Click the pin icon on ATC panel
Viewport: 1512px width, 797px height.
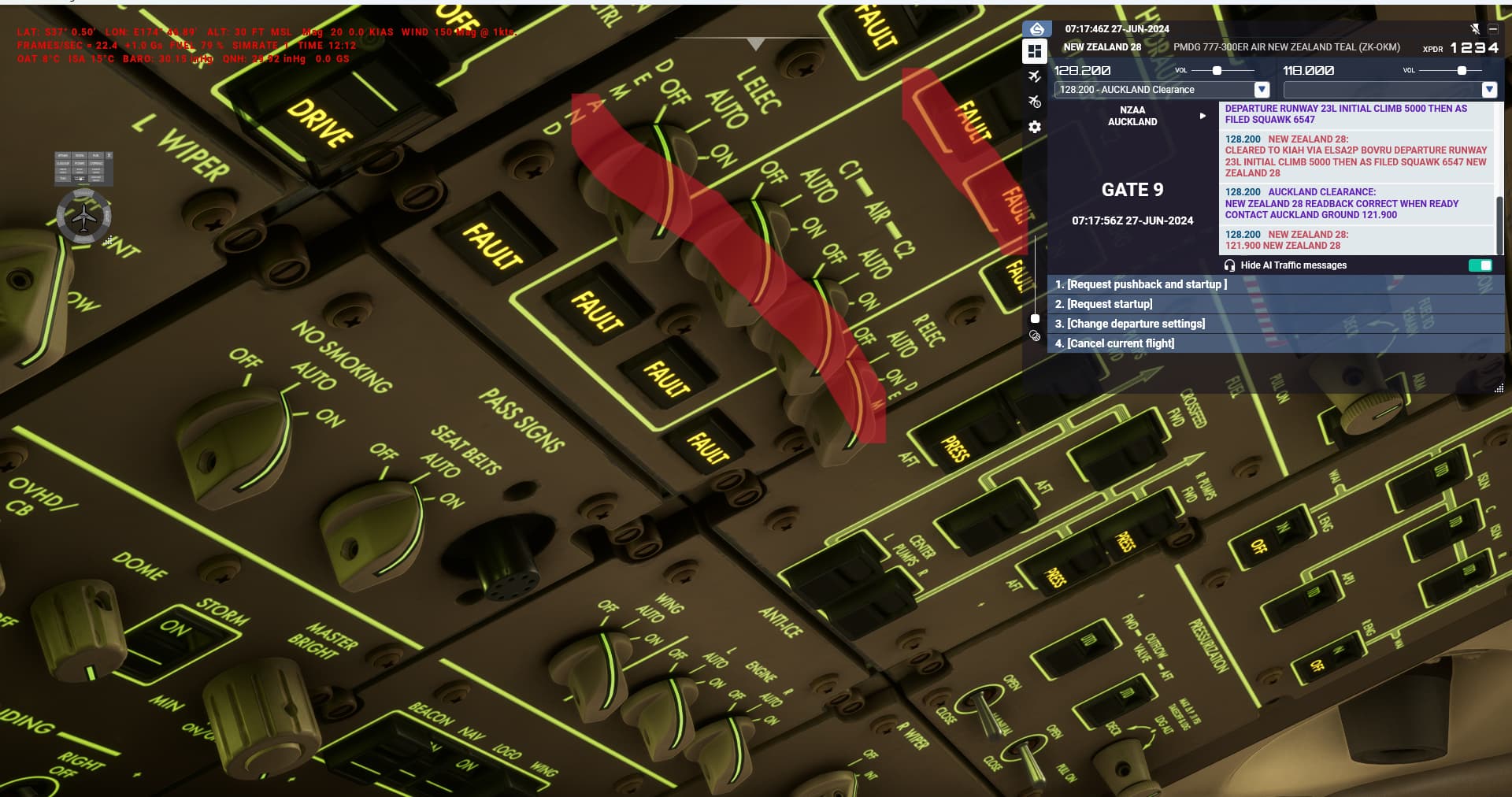(x=1475, y=28)
